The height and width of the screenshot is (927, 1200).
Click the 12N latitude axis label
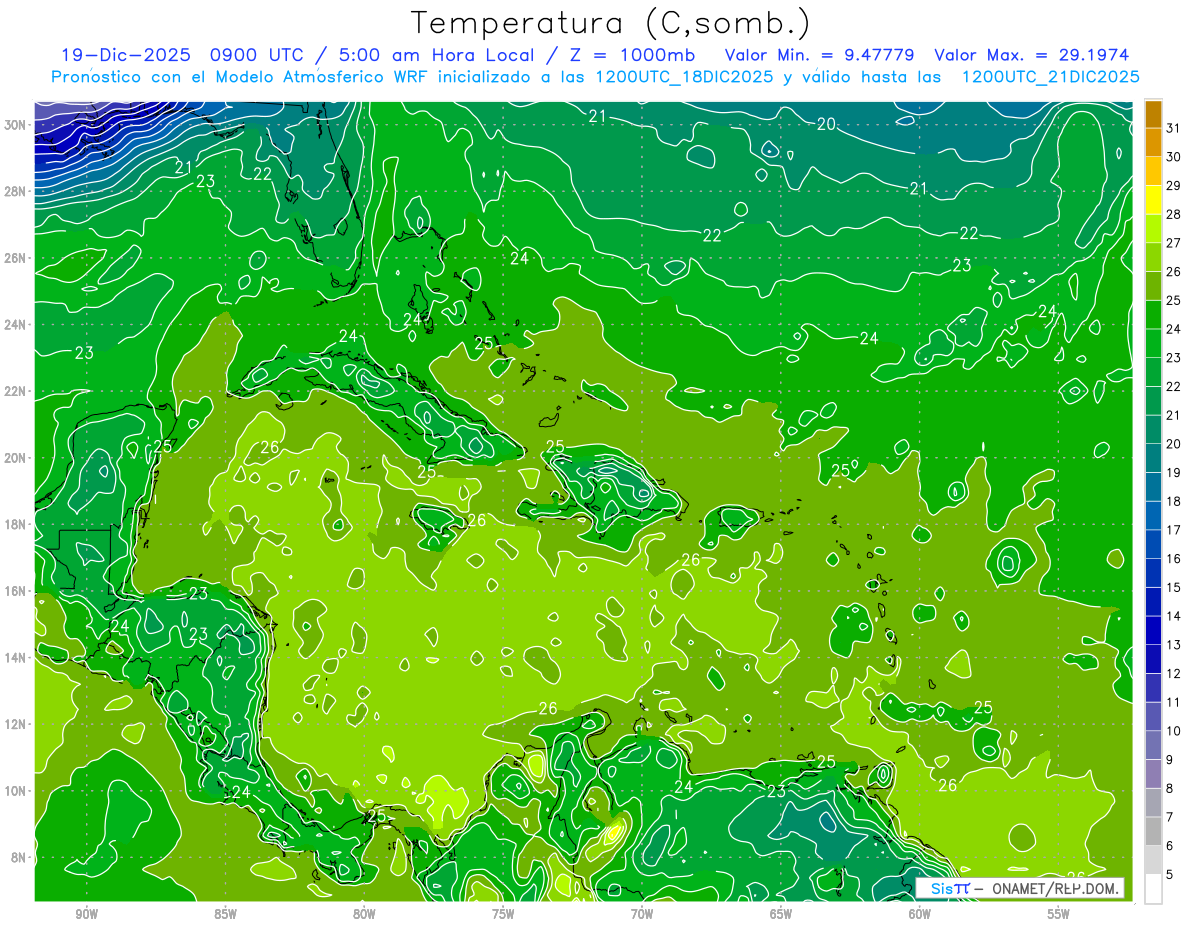pos(17,724)
